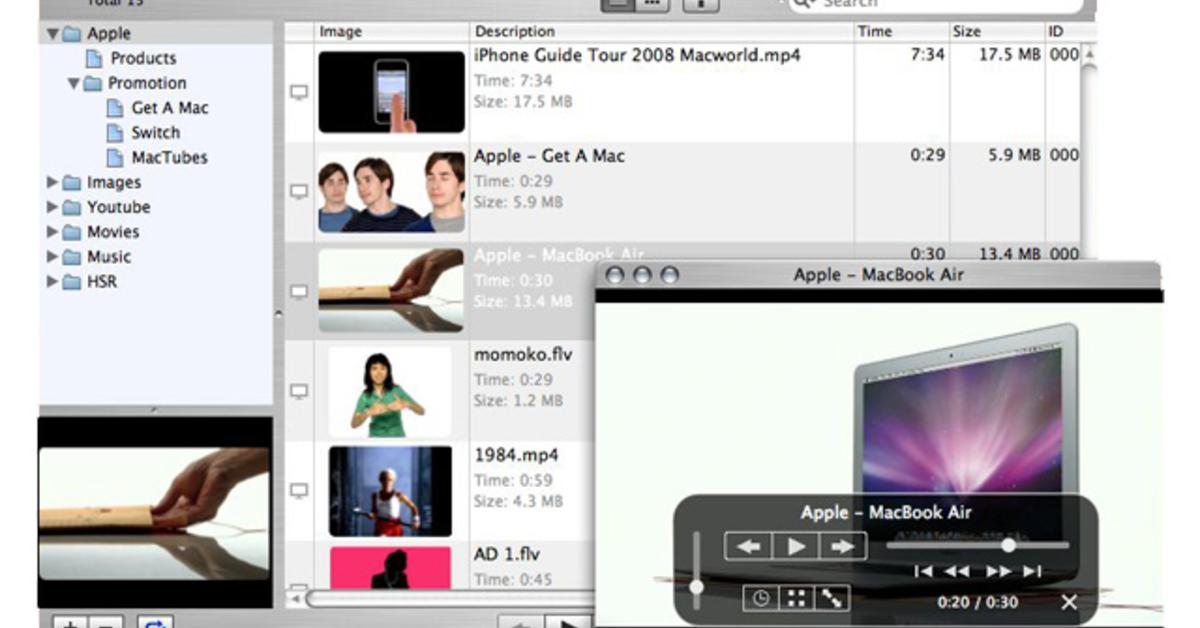The width and height of the screenshot is (1200, 628).
Task: Click monitor icon beside momoko.flv
Action: (298, 391)
